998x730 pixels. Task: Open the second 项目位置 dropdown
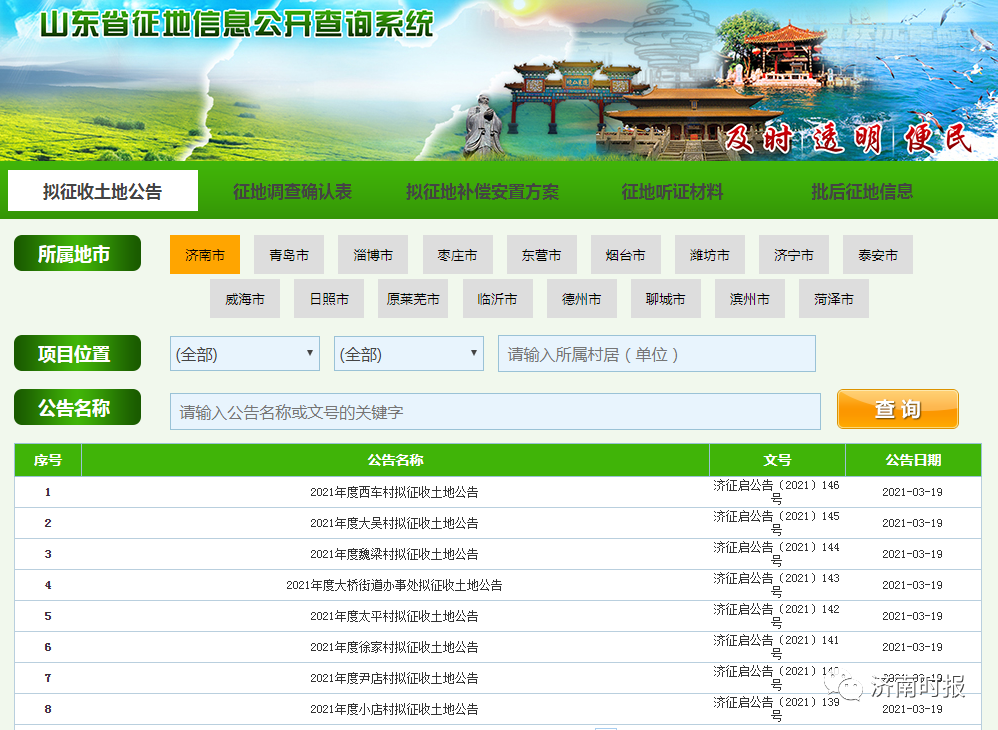pos(409,354)
